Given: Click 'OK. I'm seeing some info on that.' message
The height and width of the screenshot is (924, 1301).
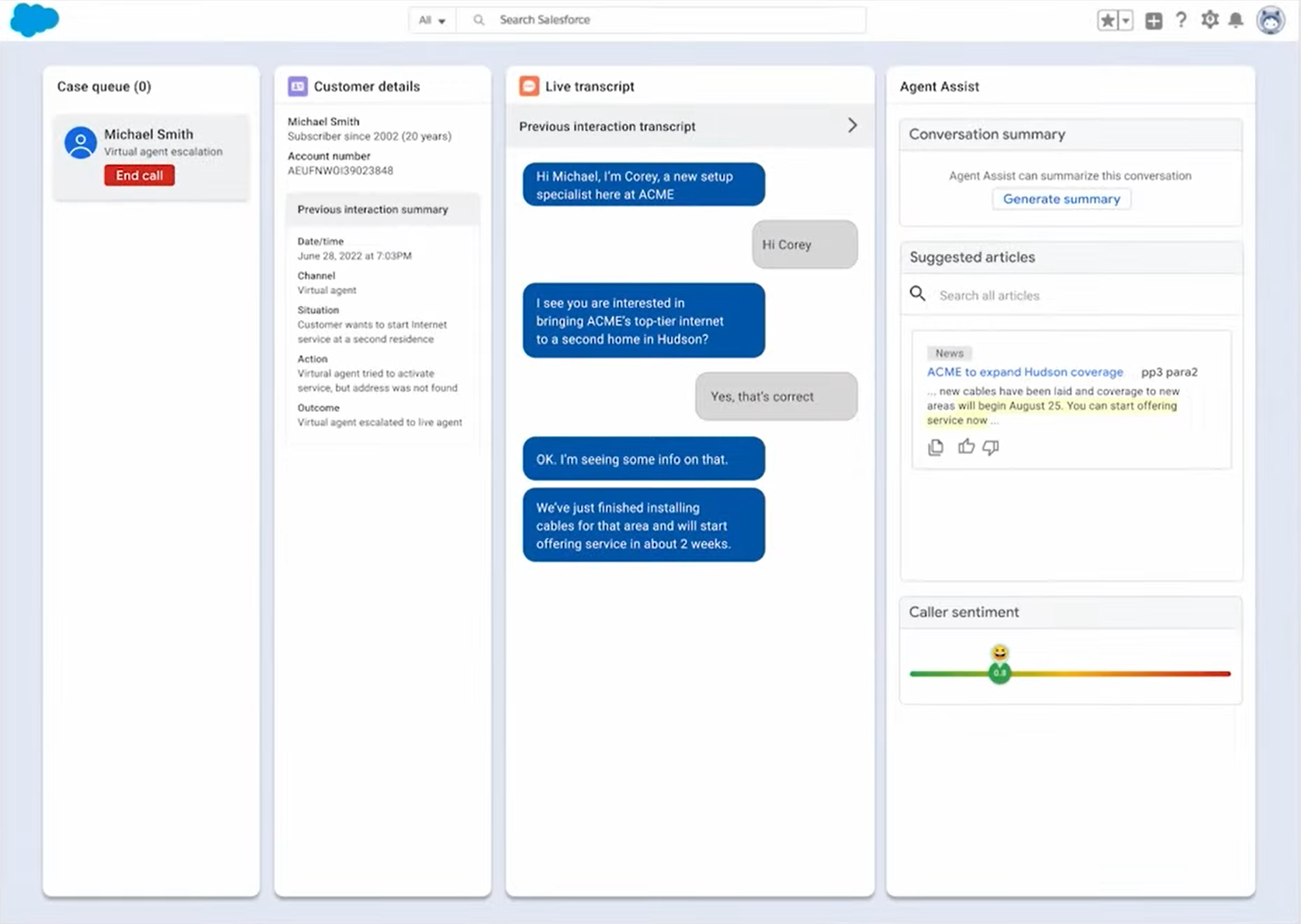Looking at the screenshot, I should pos(643,459).
